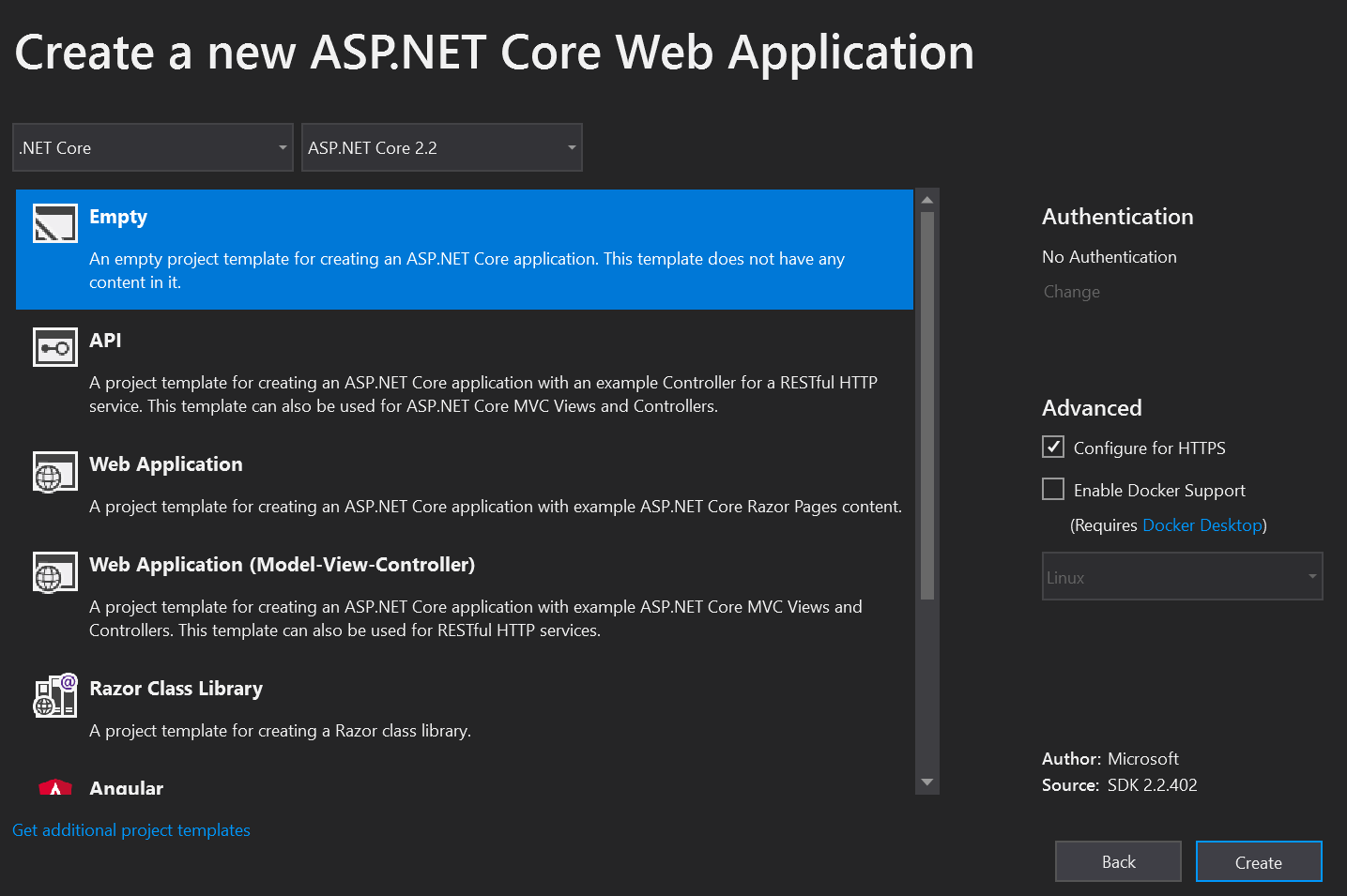Click the Web Application (Model-View-Controller) icon
This screenshot has height=896, width=1347.
[x=54, y=572]
